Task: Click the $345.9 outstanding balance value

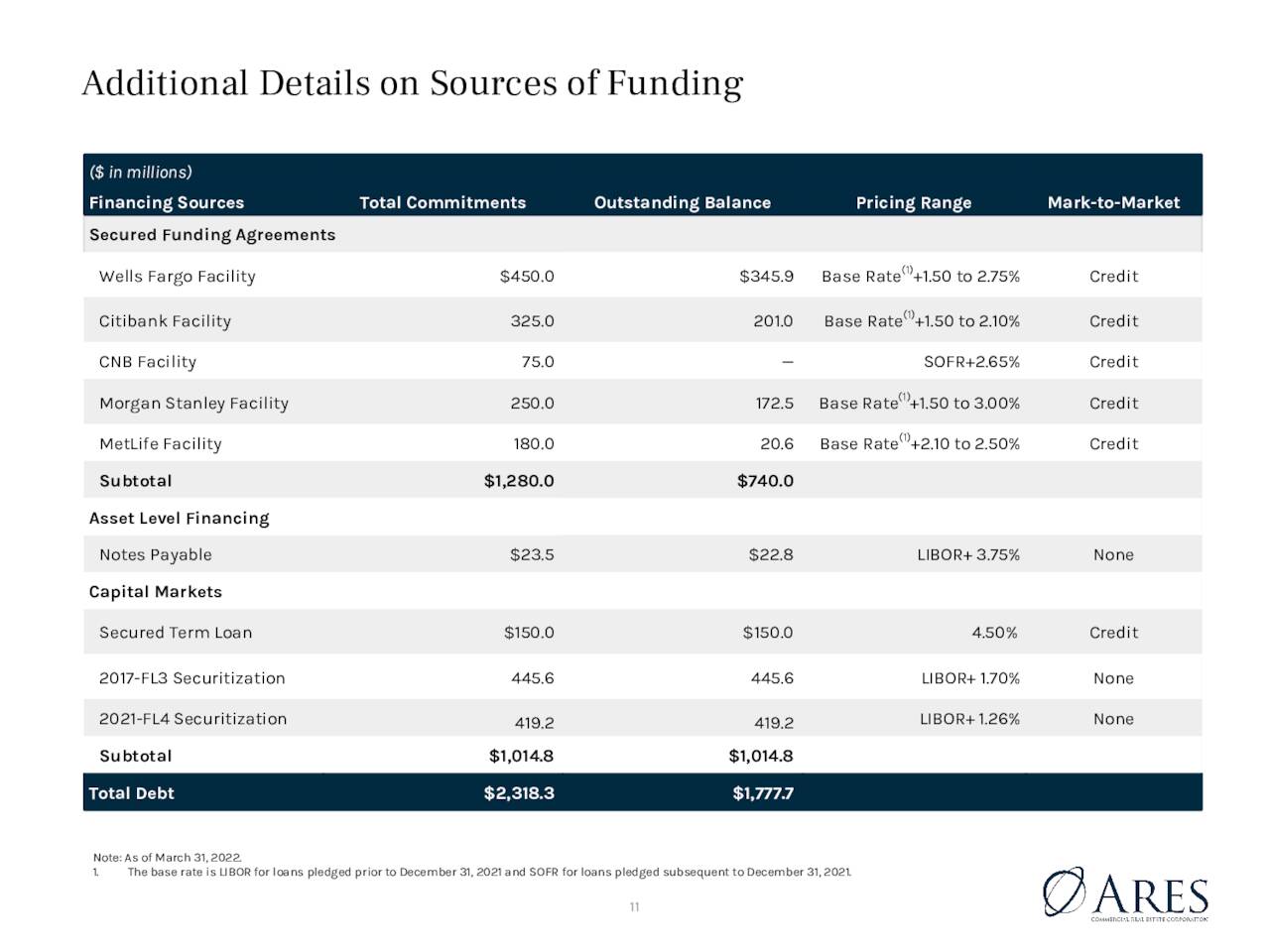Action: (766, 277)
